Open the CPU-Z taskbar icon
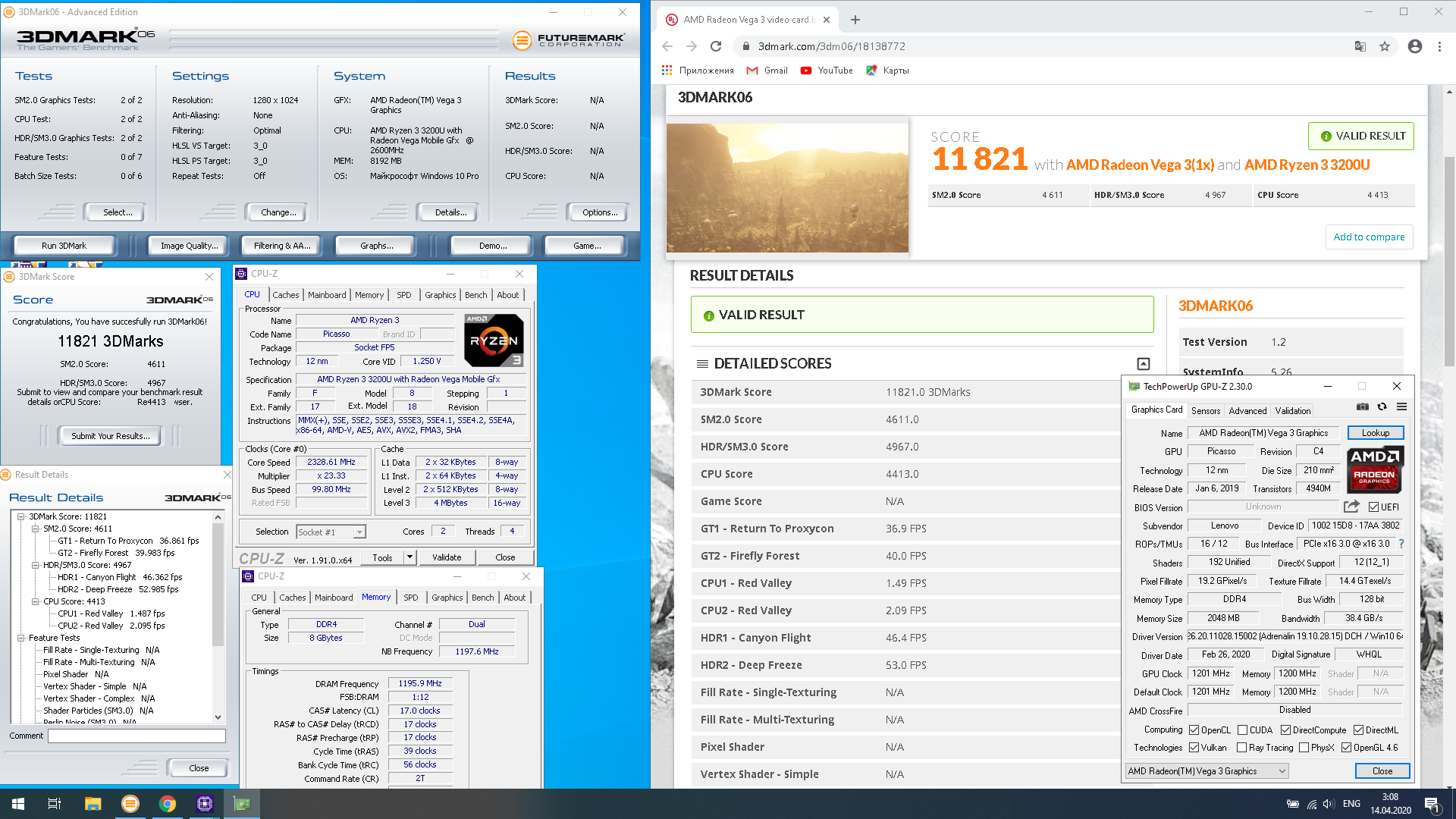1456x819 pixels. pos(205,804)
